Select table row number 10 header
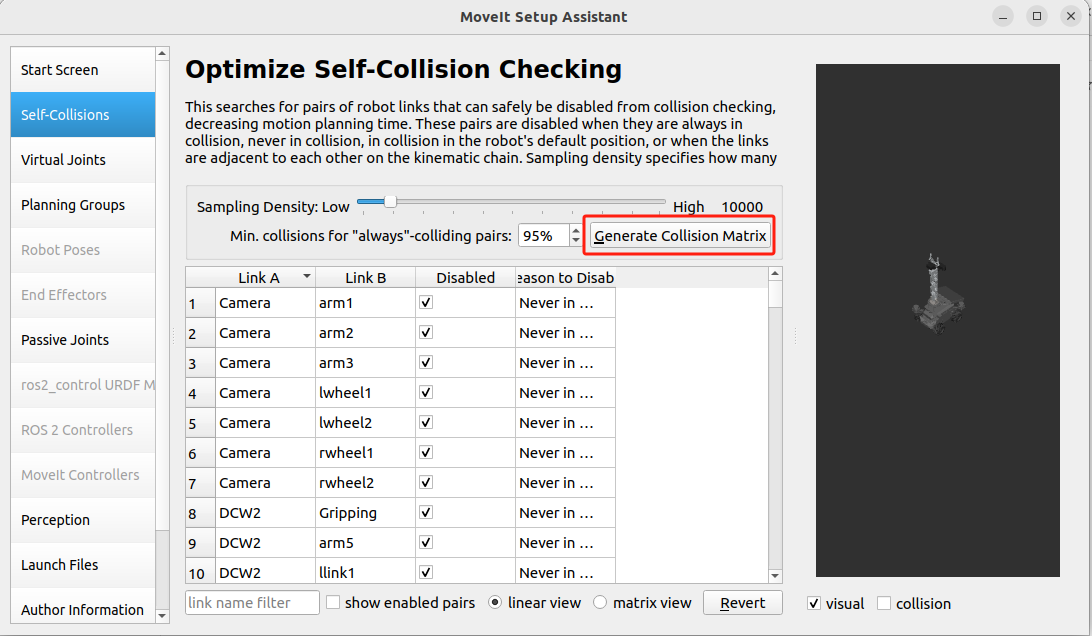The image size is (1092, 636). click(x=201, y=573)
